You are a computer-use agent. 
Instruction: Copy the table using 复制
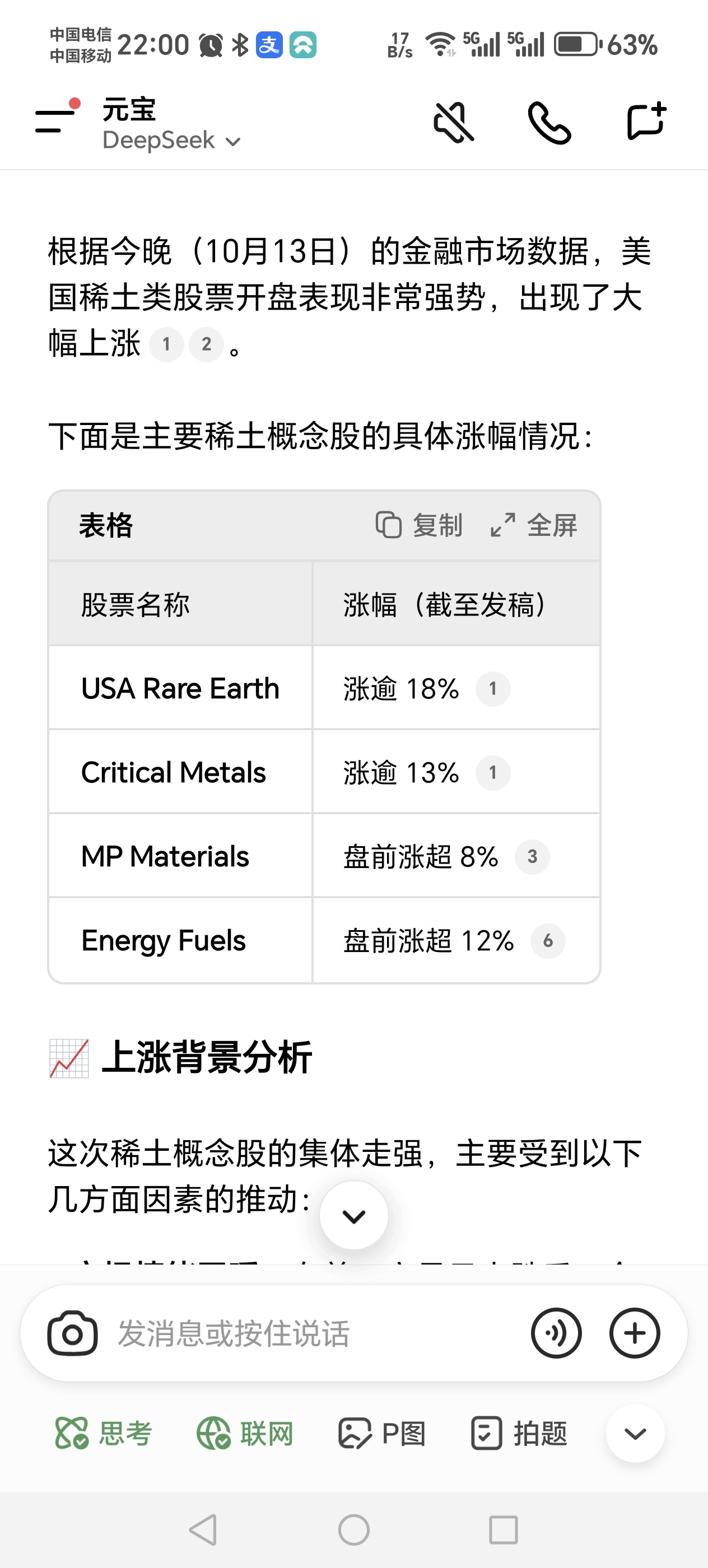point(419,525)
